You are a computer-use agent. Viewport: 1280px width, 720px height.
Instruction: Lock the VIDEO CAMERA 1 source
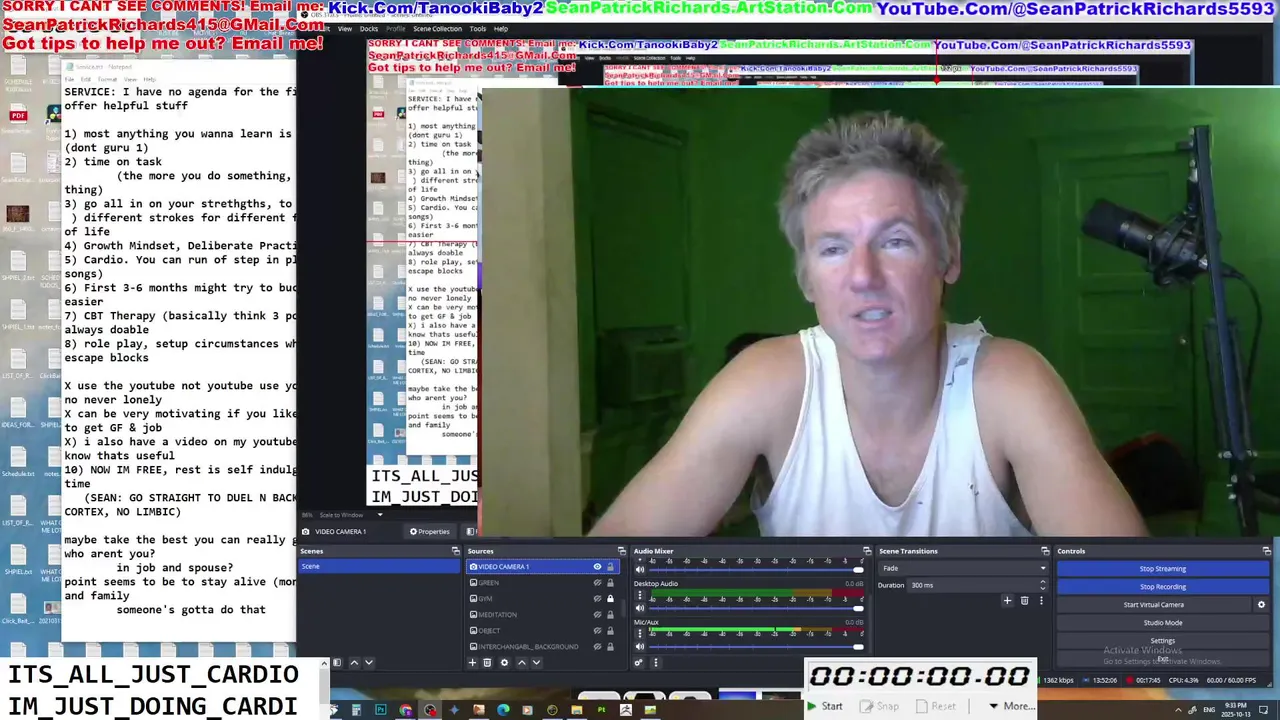click(610, 567)
